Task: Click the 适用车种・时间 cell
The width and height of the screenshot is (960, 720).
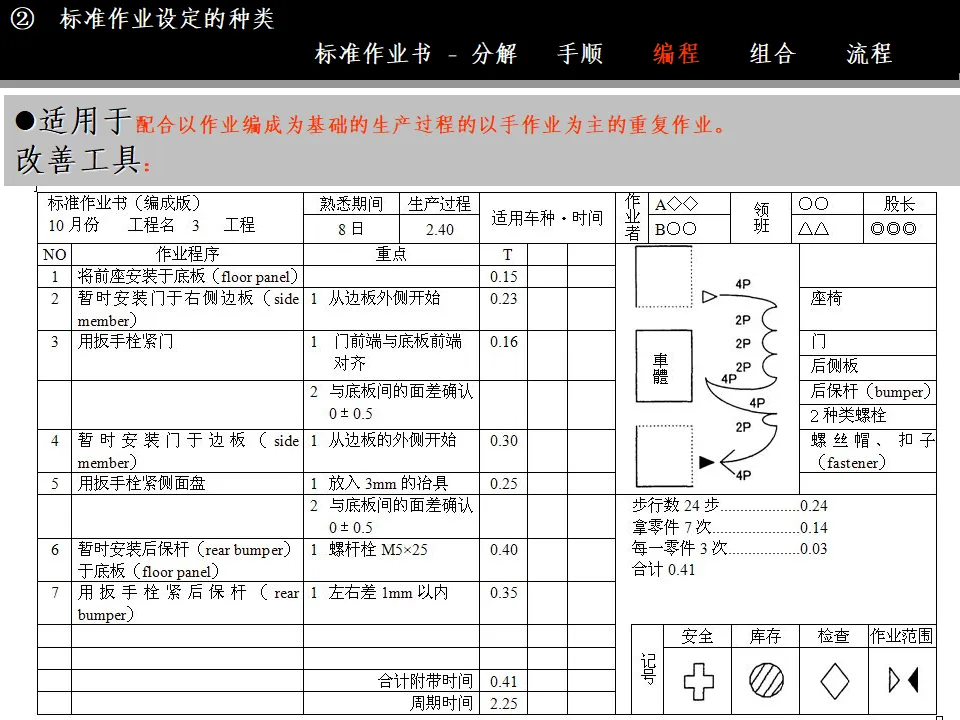Action: [547, 218]
